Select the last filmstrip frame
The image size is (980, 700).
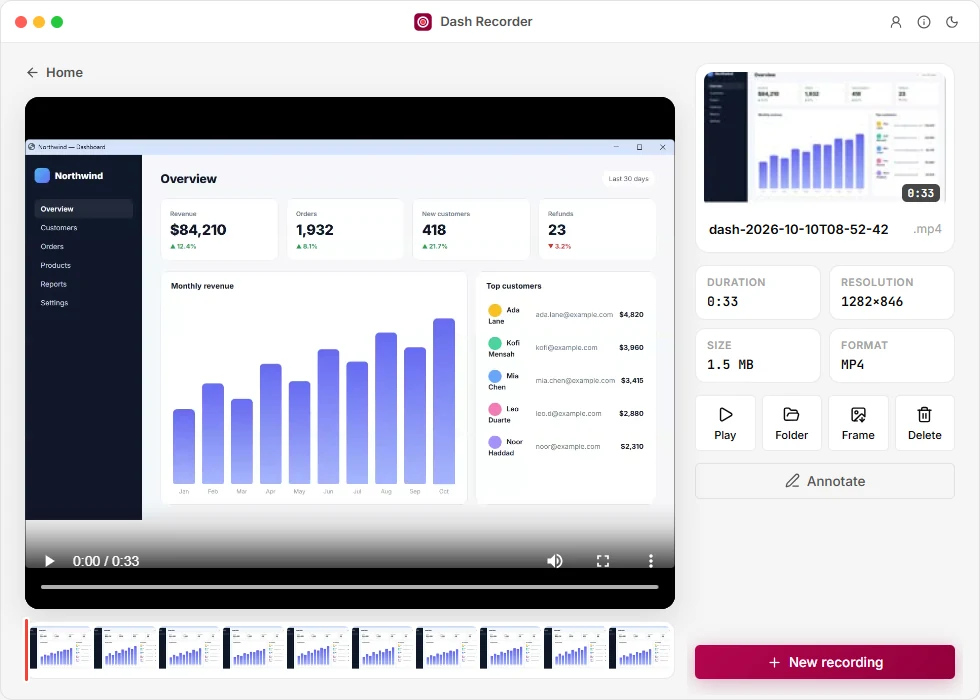640,648
